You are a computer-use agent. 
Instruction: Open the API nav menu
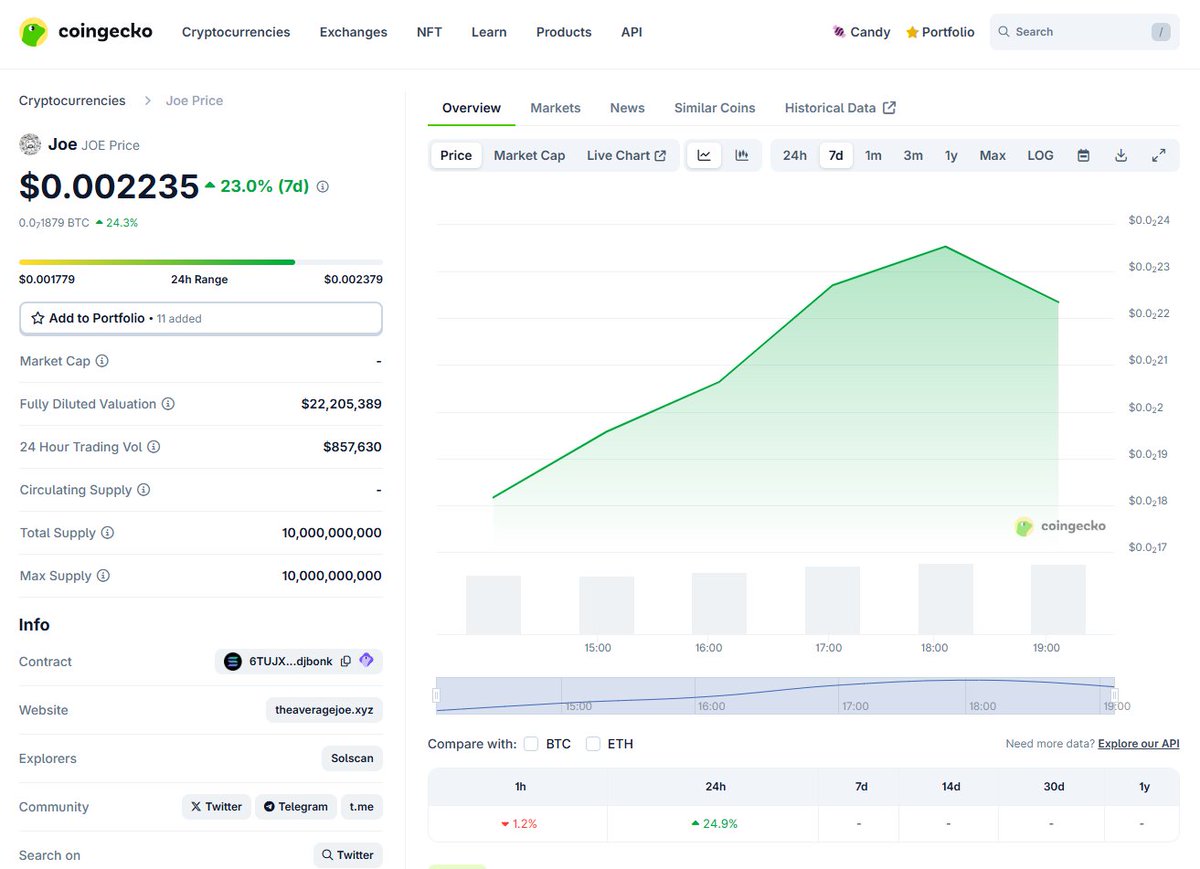(x=632, y=32)
